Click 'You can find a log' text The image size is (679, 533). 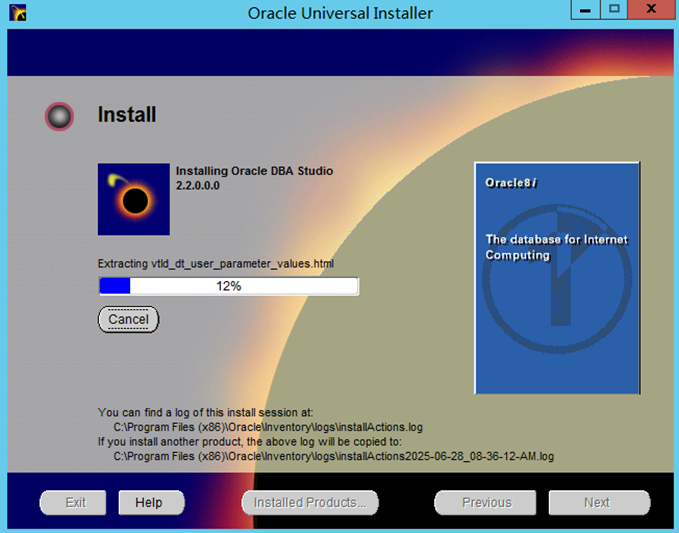[205, 412]
